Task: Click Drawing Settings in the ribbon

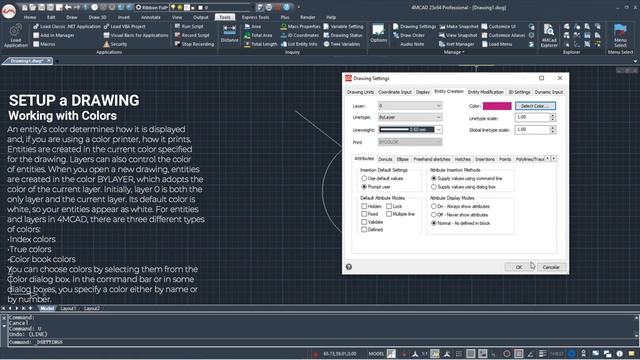Action: 414,26
